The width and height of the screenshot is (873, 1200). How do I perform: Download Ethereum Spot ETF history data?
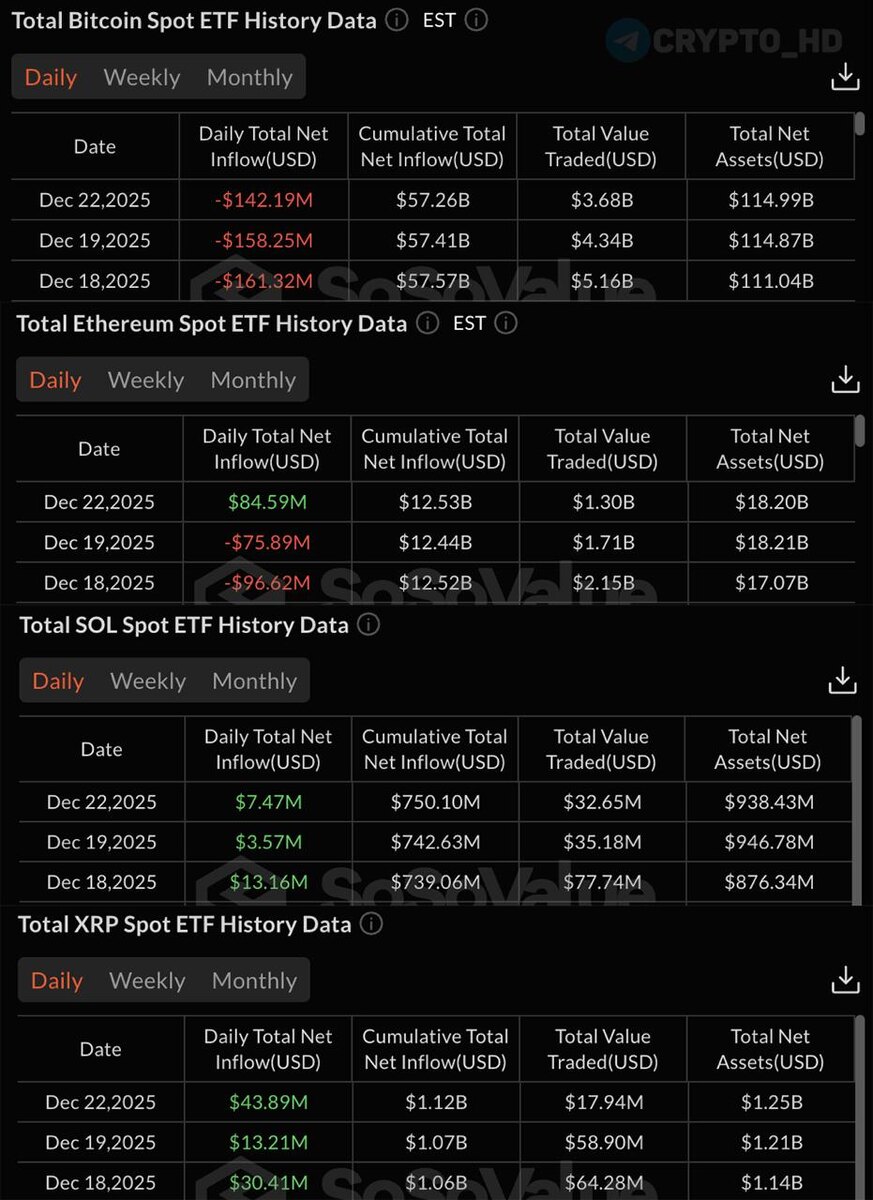click(x=845, y=379)
